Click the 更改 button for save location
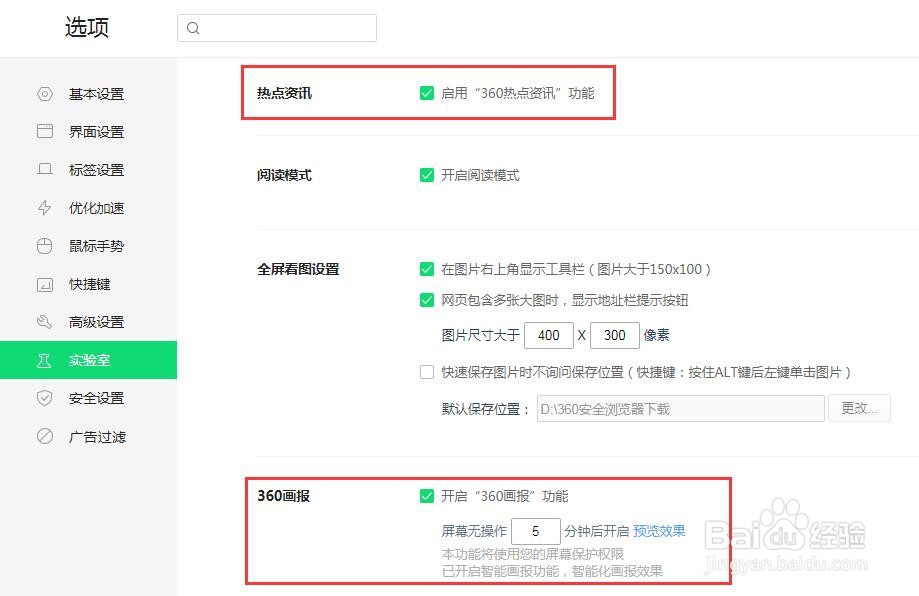 click(x=858, y=408)
